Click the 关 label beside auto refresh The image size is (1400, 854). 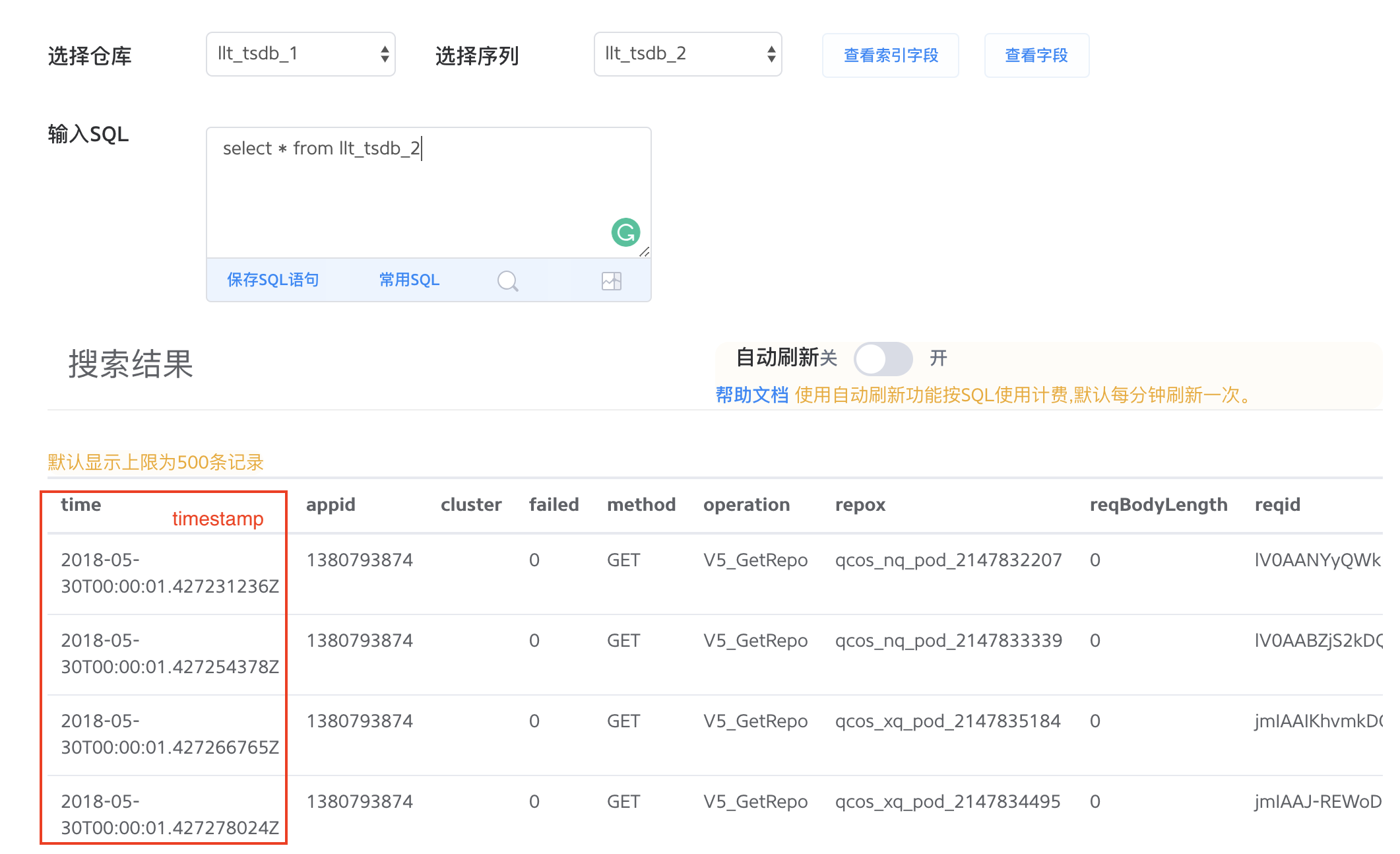point(829,358)
